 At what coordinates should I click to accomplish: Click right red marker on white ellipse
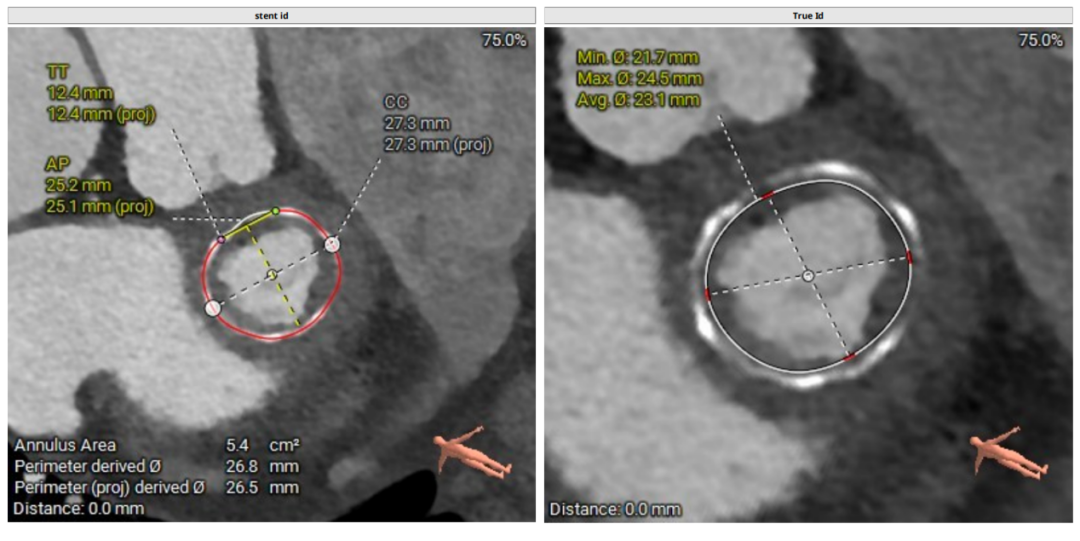click(910, 257)
